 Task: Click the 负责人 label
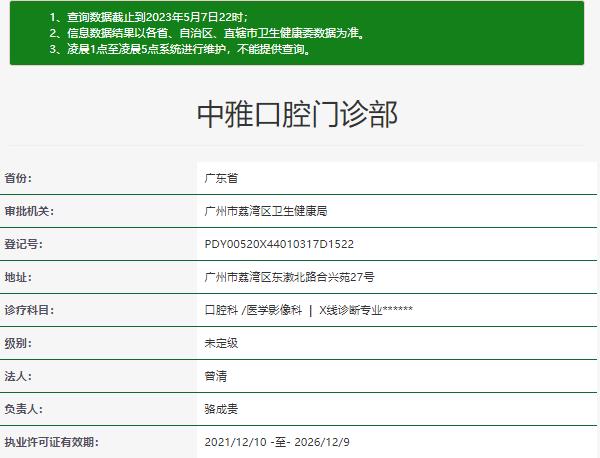tap(23, 409)
